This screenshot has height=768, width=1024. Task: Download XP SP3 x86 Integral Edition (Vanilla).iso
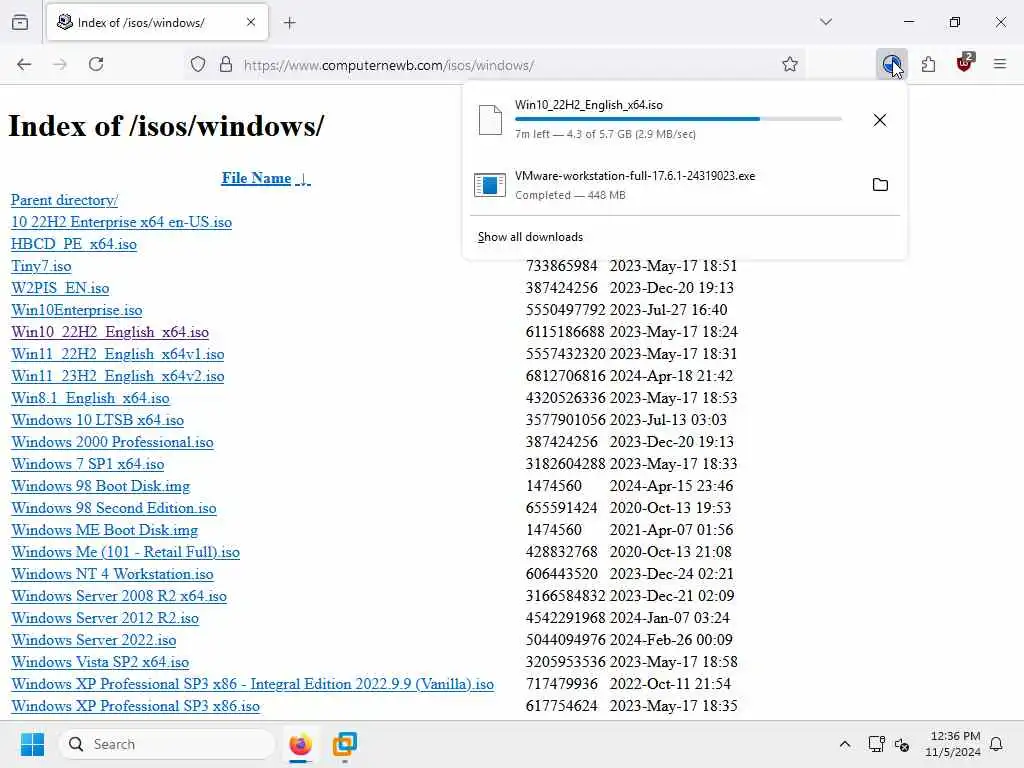tap(253, 684)
